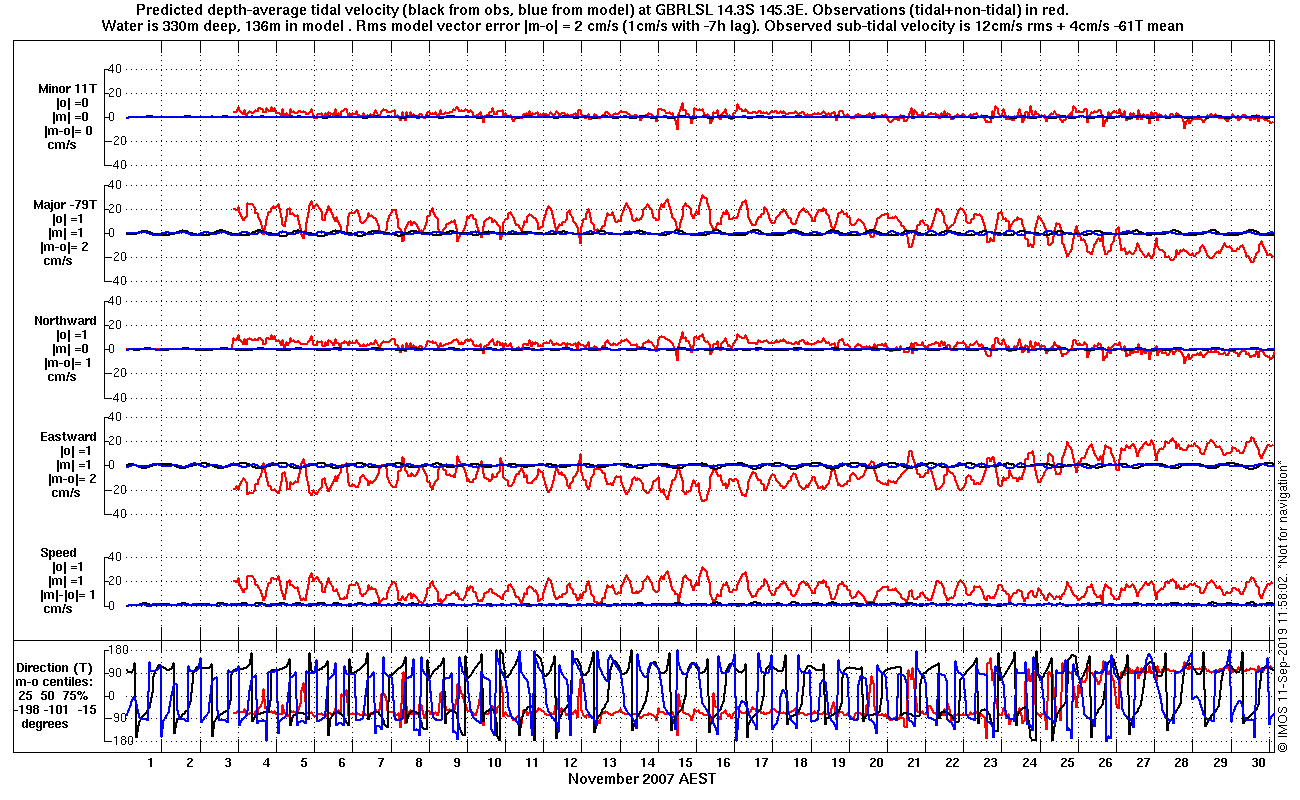1300x800 pixels.
Task: Click day 8 on the date axis
Action: pyautogui.click(x=418, y=763)
